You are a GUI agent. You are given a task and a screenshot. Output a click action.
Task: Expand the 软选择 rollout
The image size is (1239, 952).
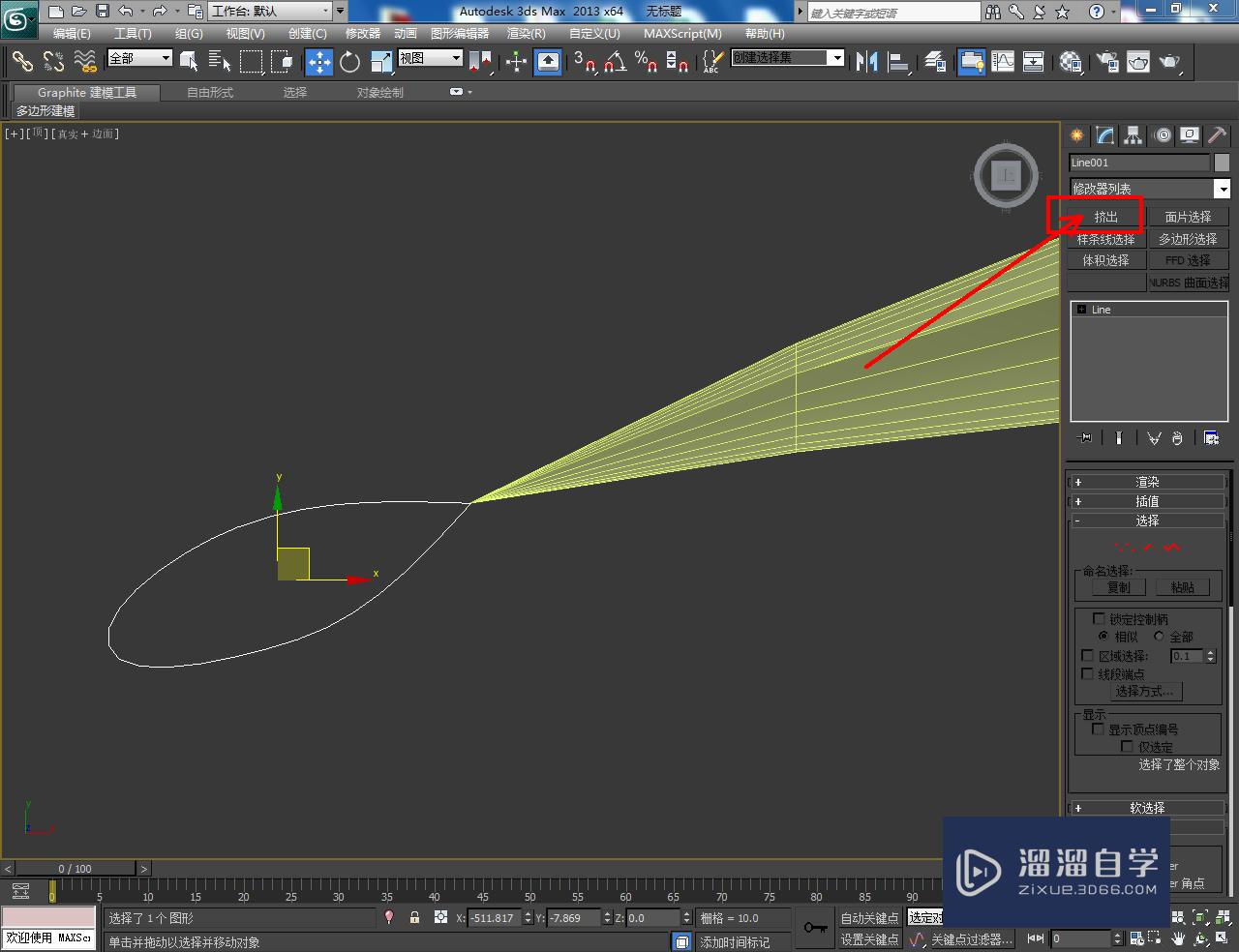click(1147, 808)
